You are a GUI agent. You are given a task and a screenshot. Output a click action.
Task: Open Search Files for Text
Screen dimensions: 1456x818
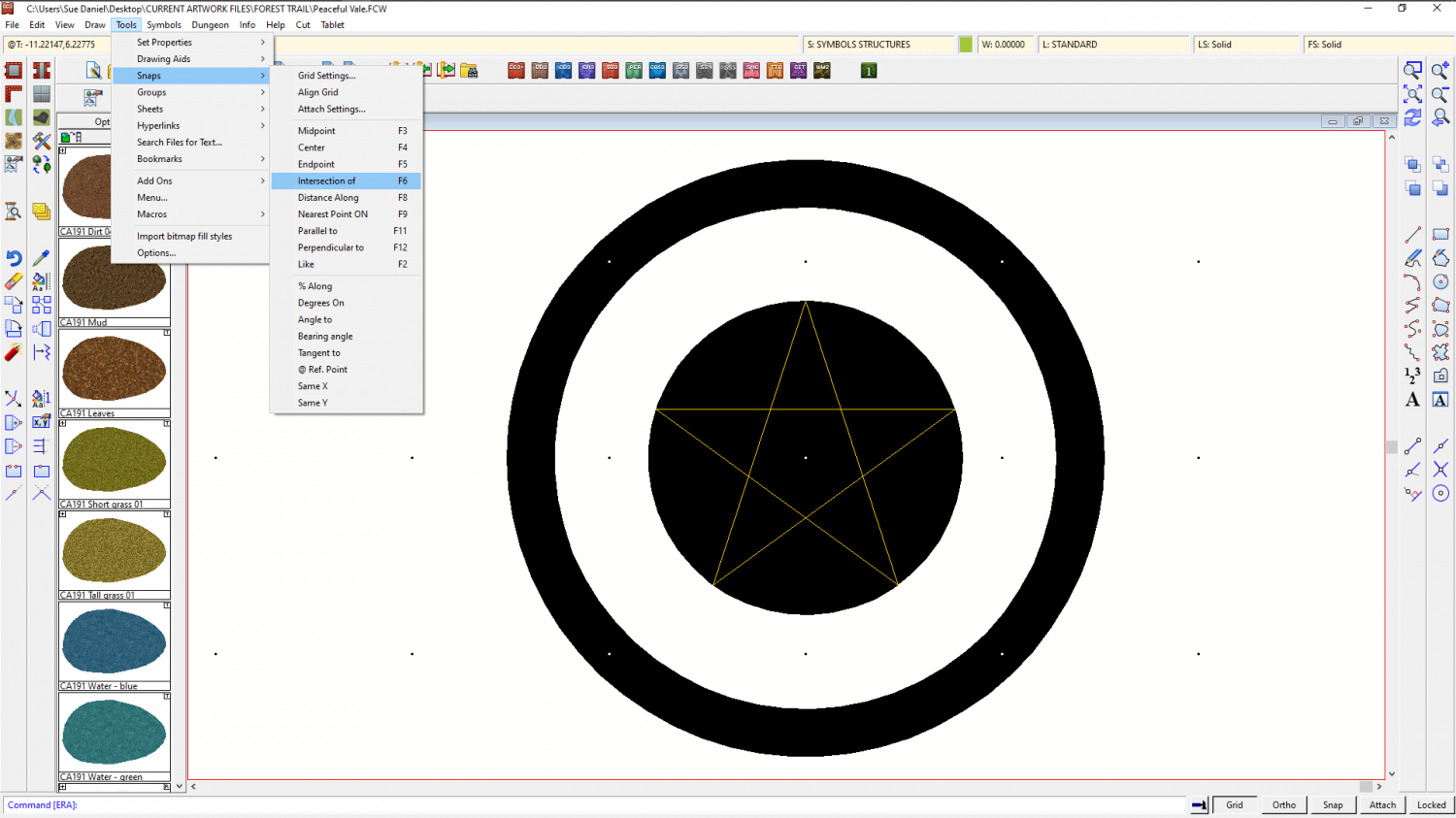[x=190, y=143]
